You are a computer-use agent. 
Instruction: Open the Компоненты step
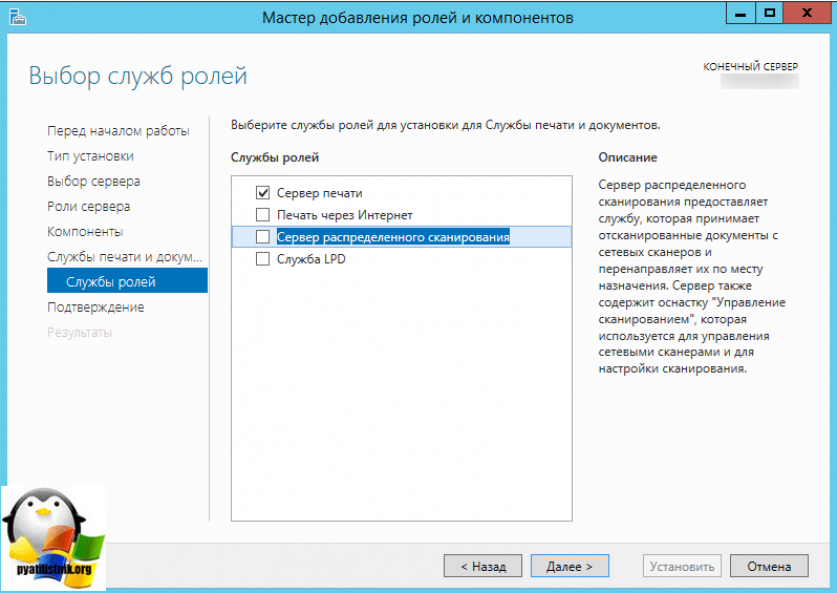point(85,231)
